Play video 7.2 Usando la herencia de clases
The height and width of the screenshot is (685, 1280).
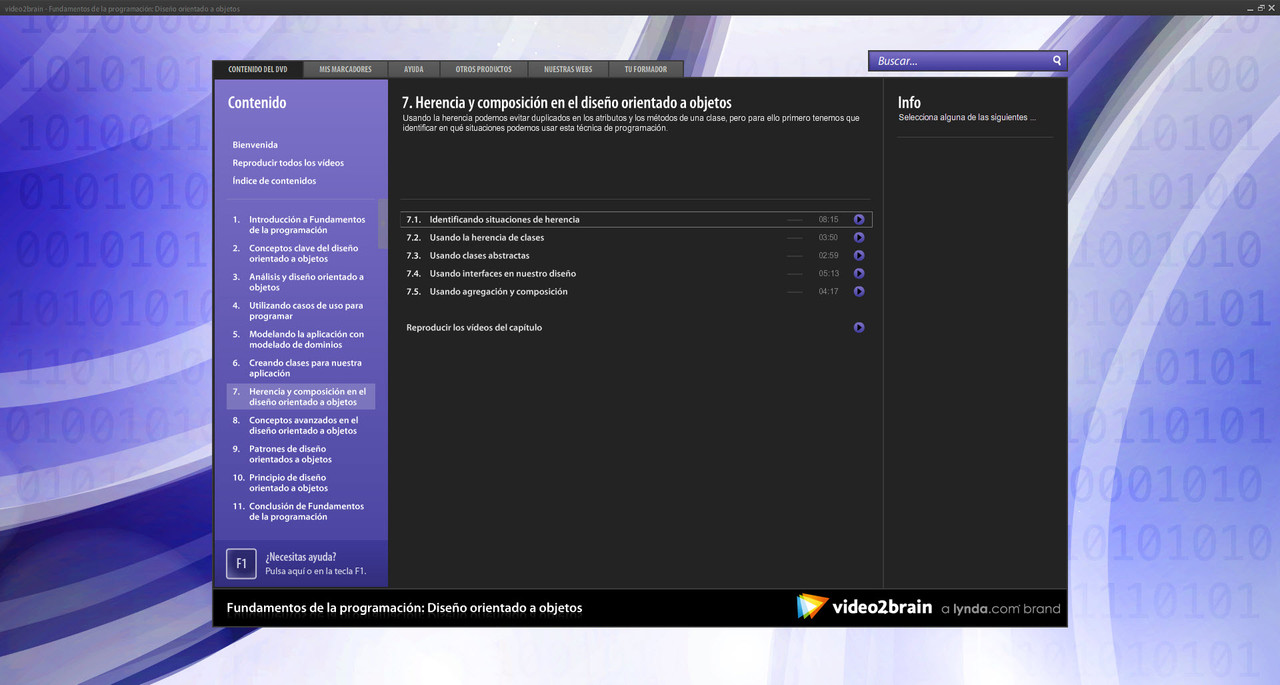859,237
